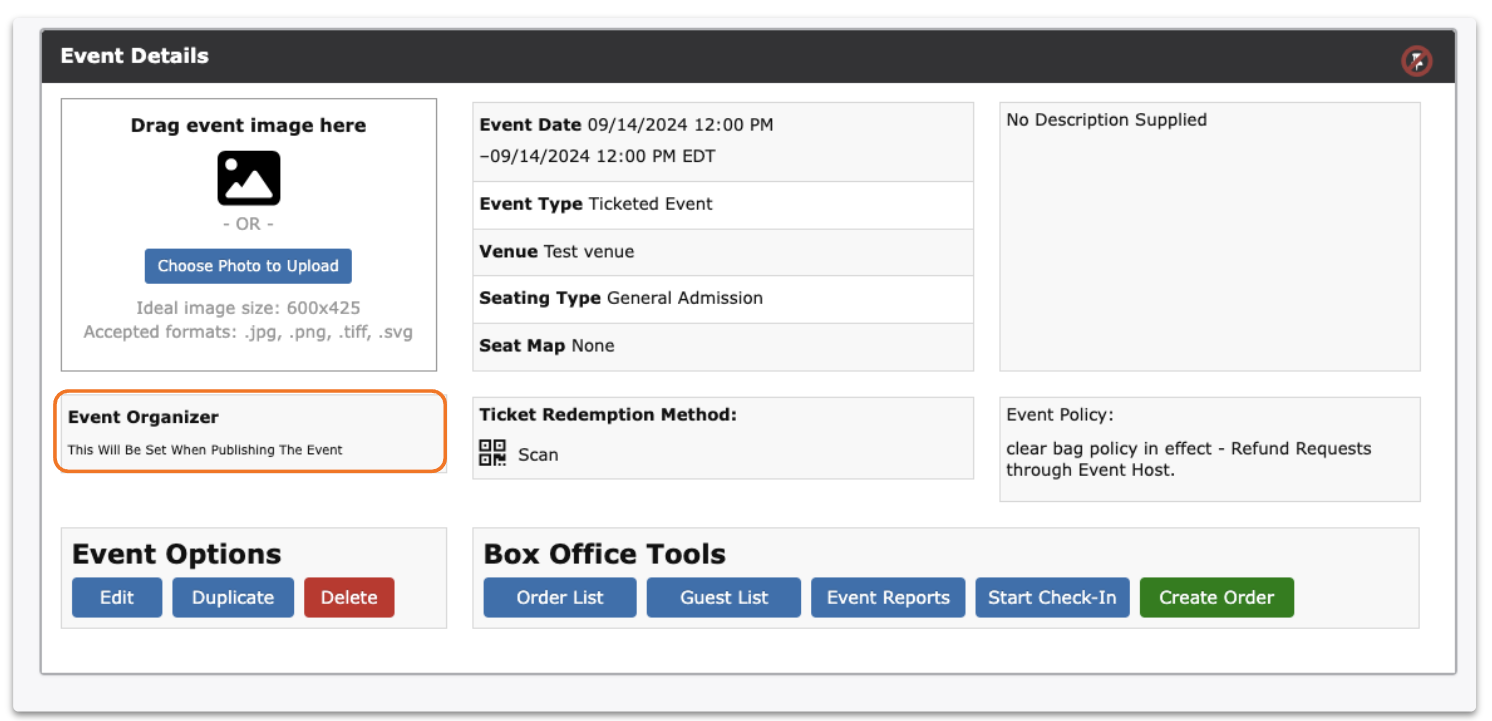View the Guest List
Screen dimensions: 1492x721
[x=724, y=598]
